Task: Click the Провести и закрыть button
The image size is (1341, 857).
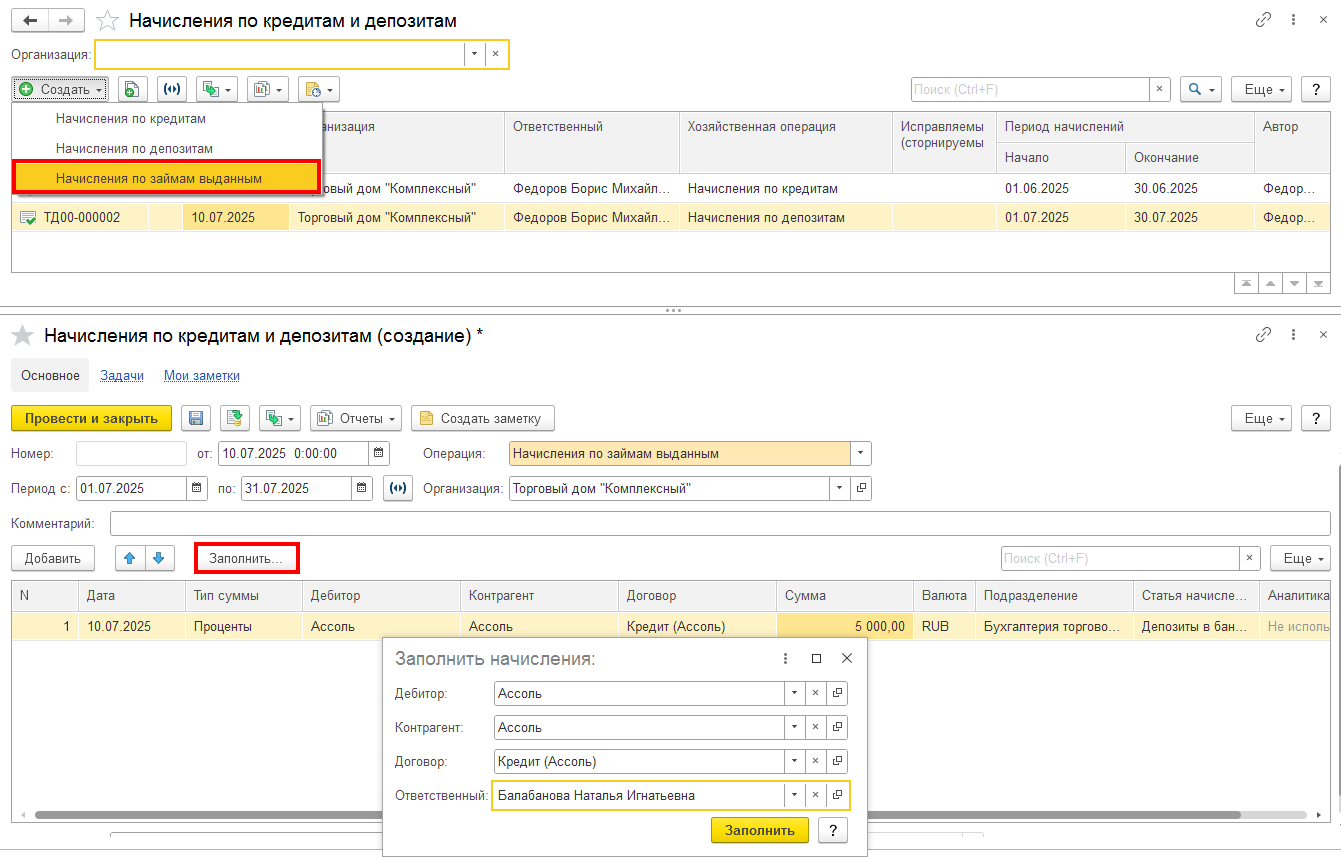Action: point(91,418)
